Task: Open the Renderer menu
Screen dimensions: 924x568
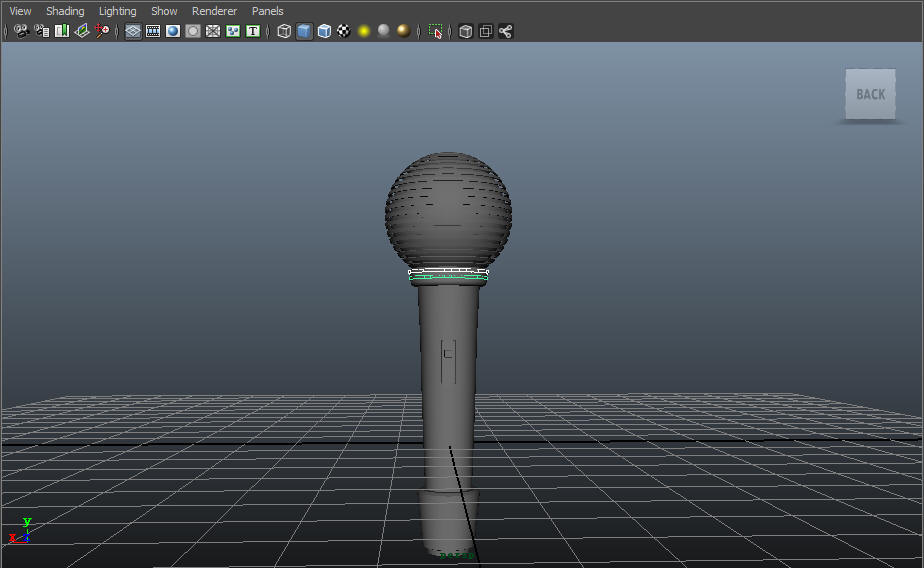Action: tap(214, 11)
